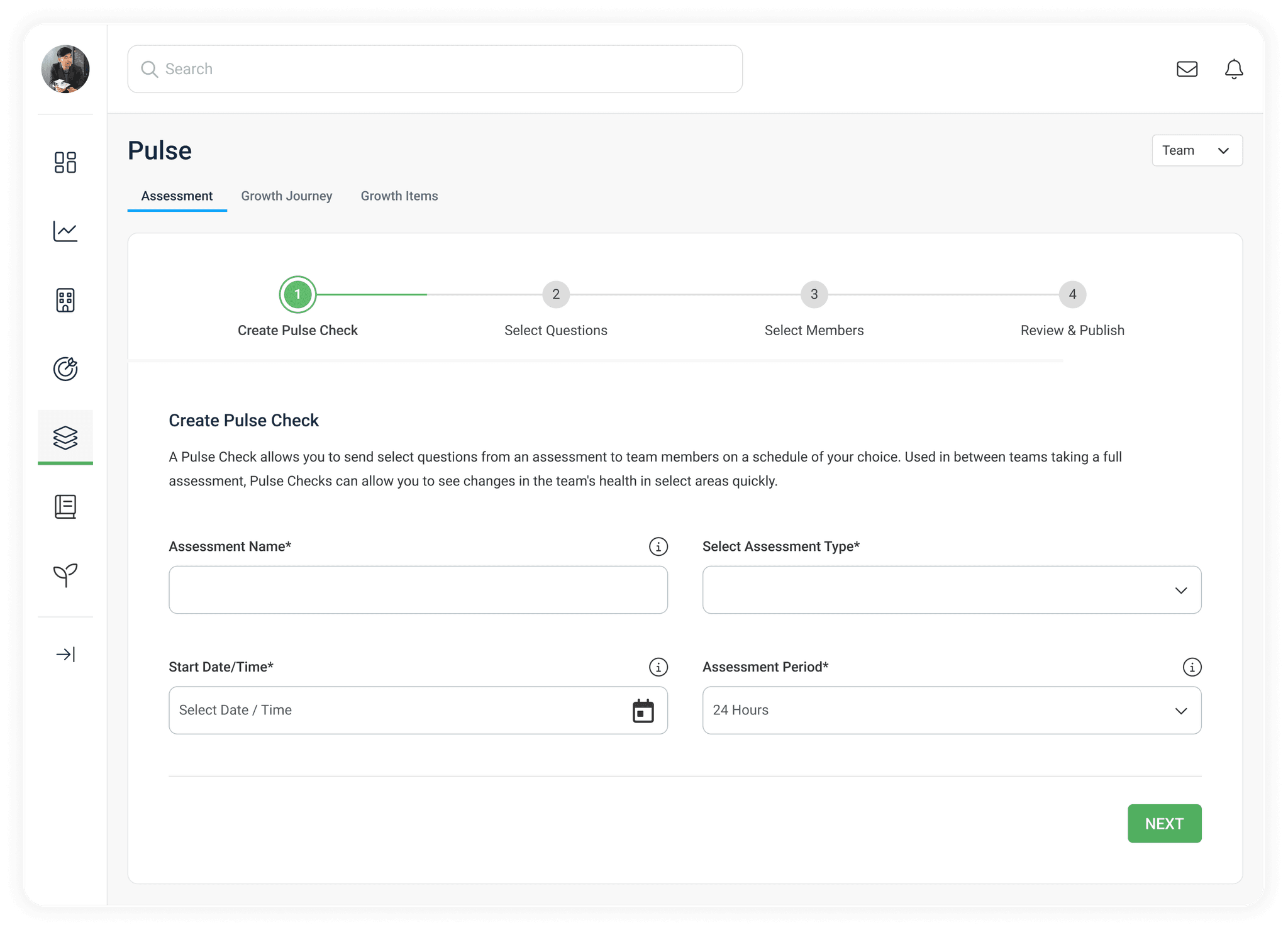Open the book library sidebar icon
This screenshot has width=1288, height=930.
coord(65,506)
